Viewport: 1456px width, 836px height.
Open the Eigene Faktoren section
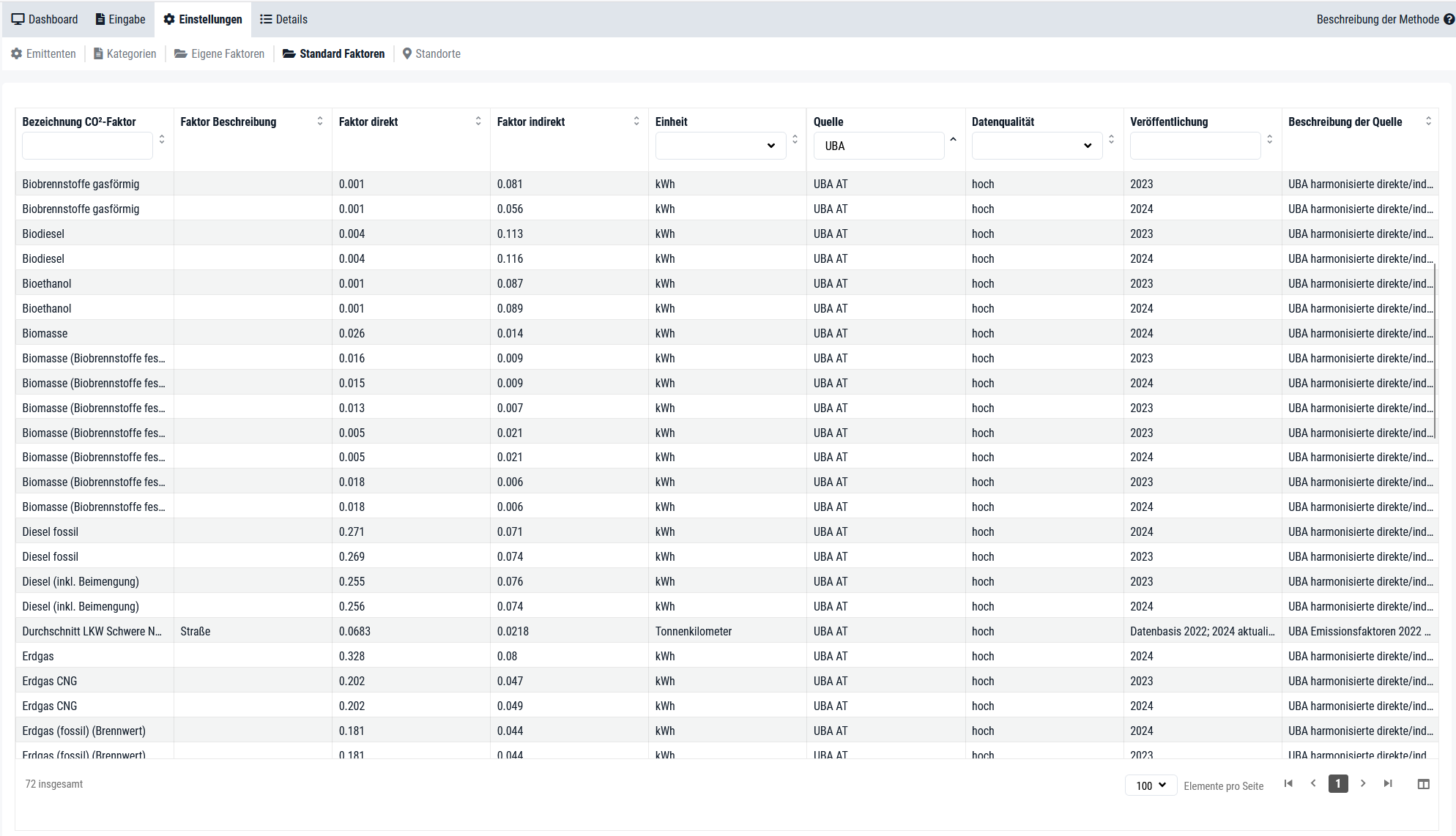[x=219, y=53]
